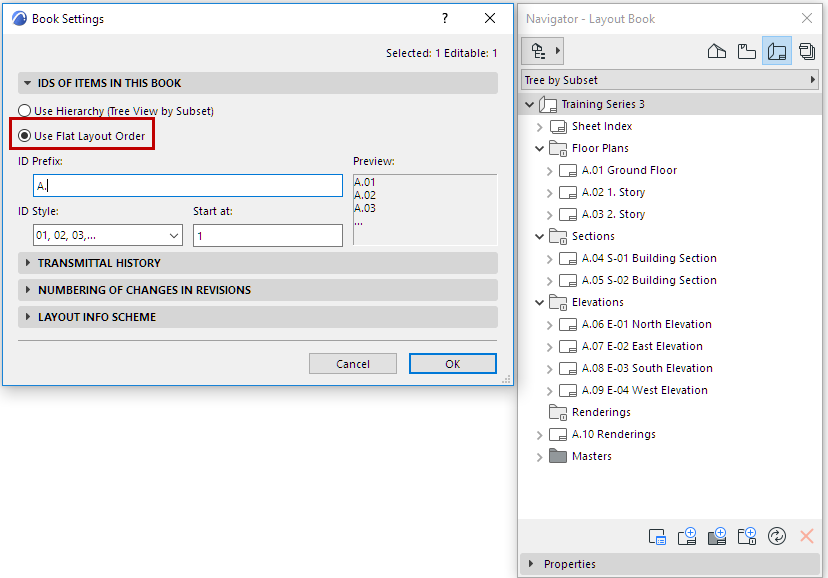The width and height of the screenshot is (828, 578).
Task: Select the Sheet Index item
Action: point(591,127)
